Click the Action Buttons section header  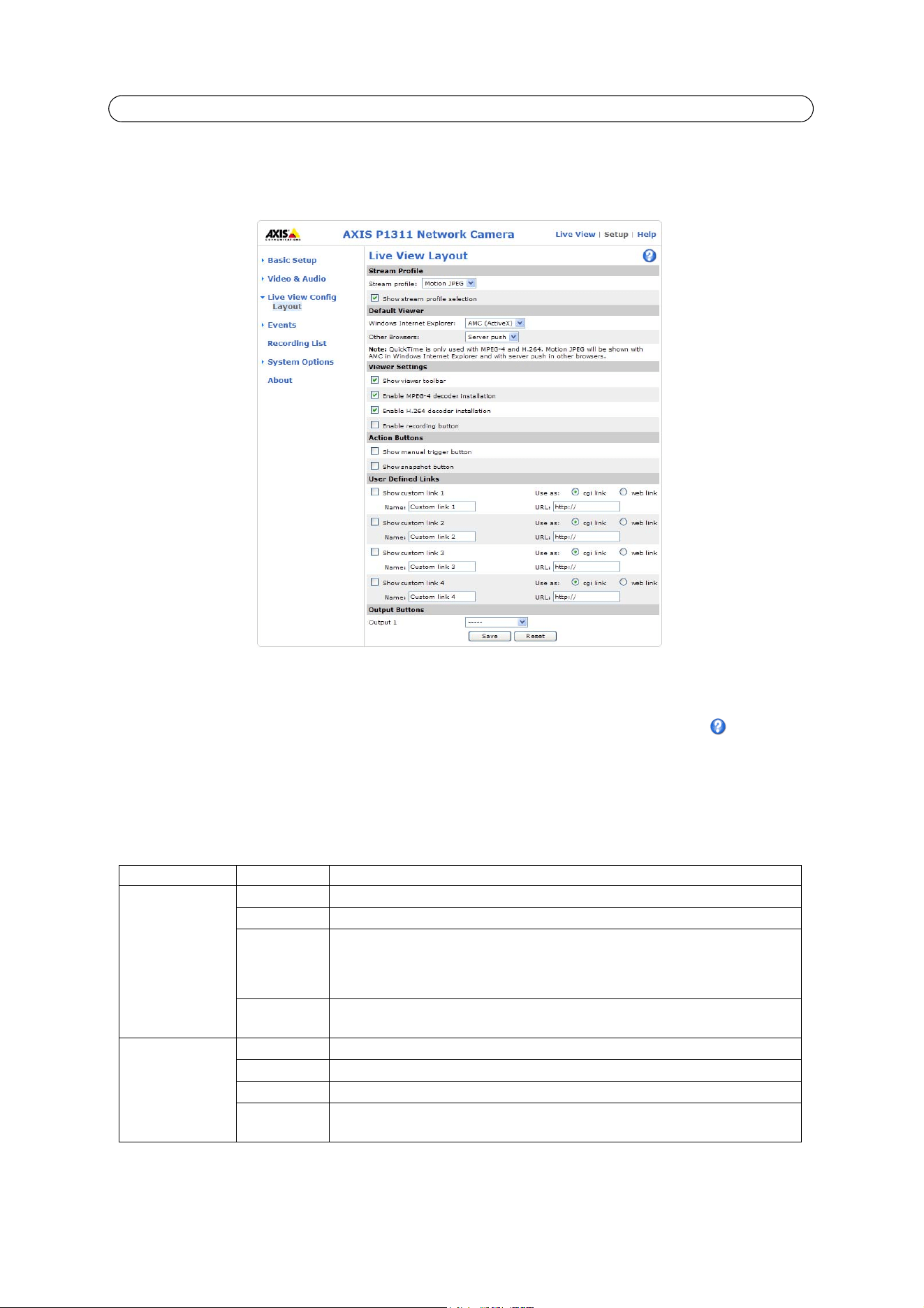513,438
